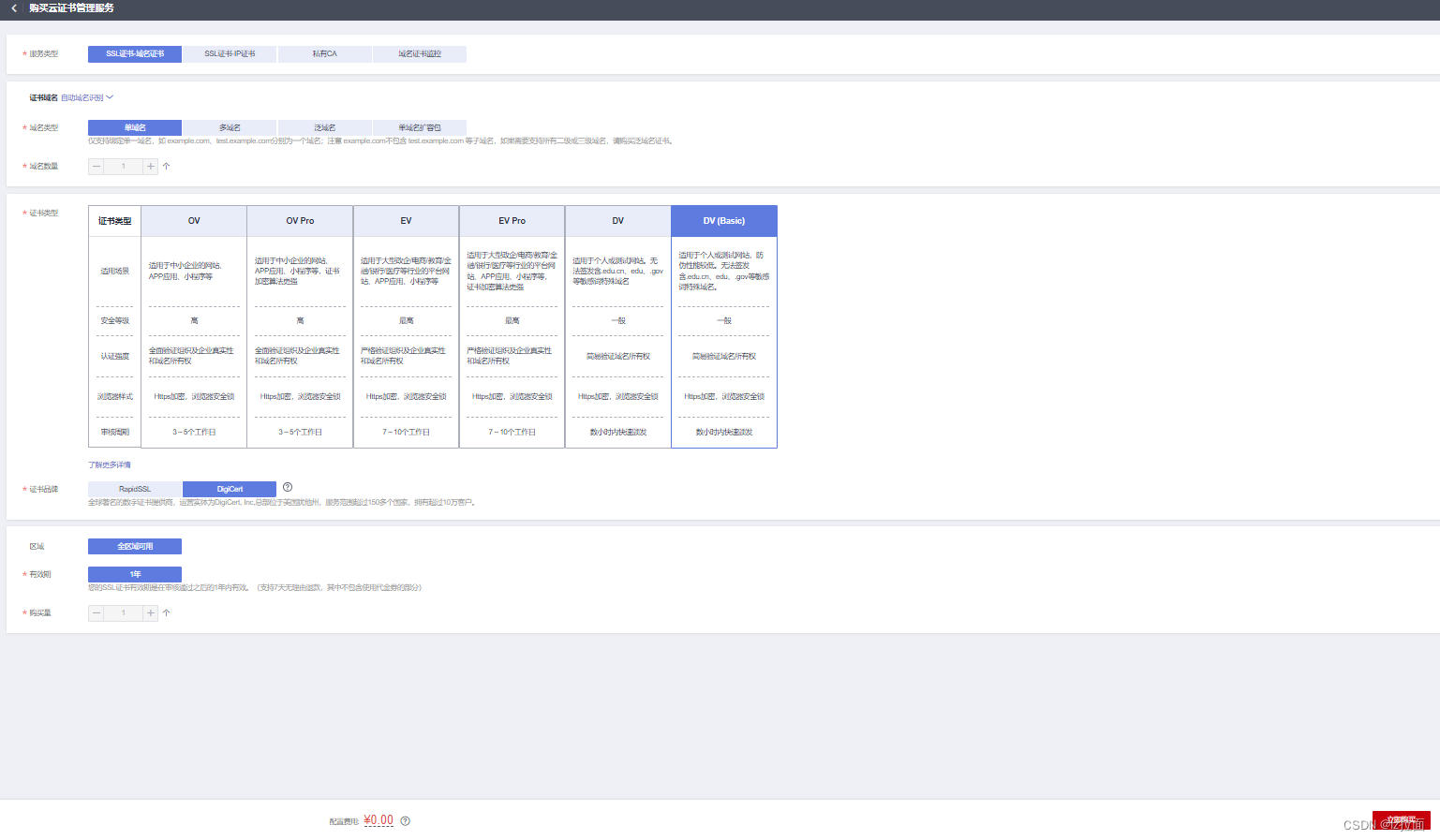Select RapidSSL certificate brand

135,489
